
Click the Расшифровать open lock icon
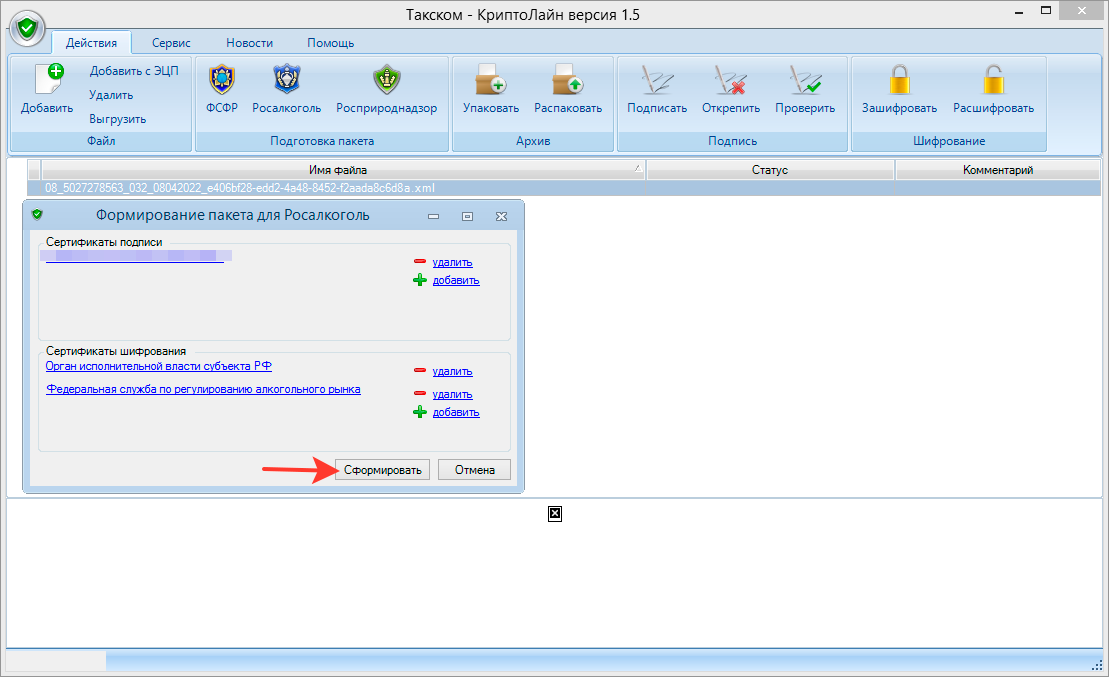[x=994, y=79]
